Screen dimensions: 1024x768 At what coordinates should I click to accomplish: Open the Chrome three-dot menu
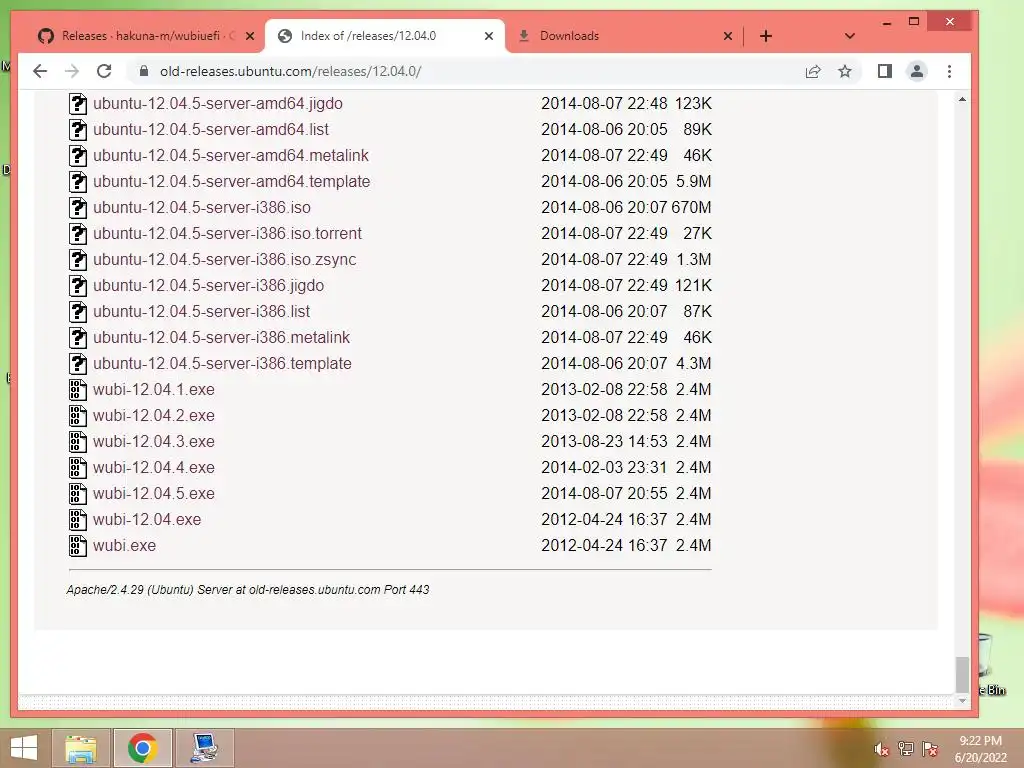pos(950,71)
